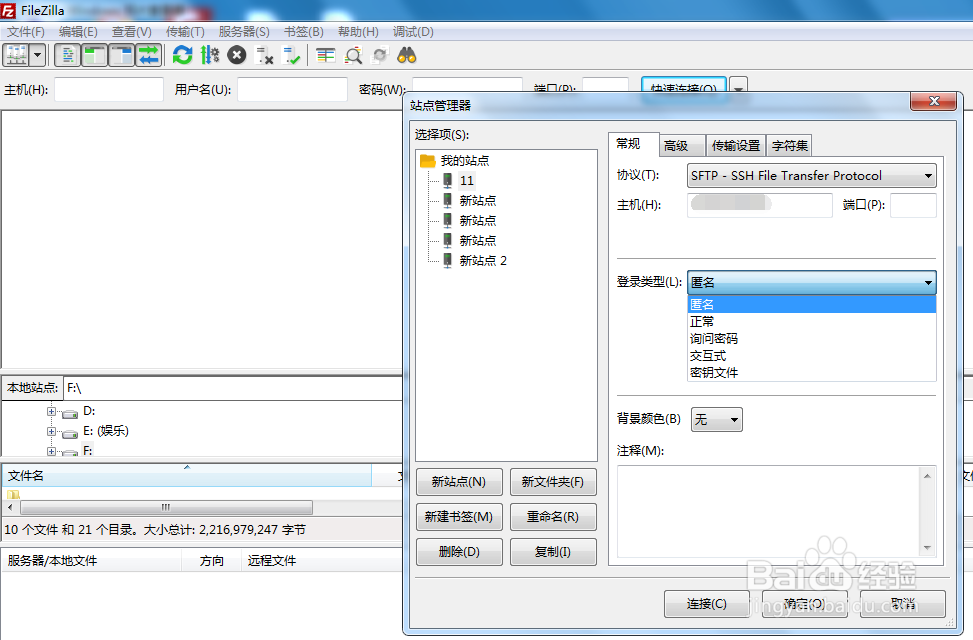
Task: Select site entry 新站点 2
Action: [x=482, y=261]
